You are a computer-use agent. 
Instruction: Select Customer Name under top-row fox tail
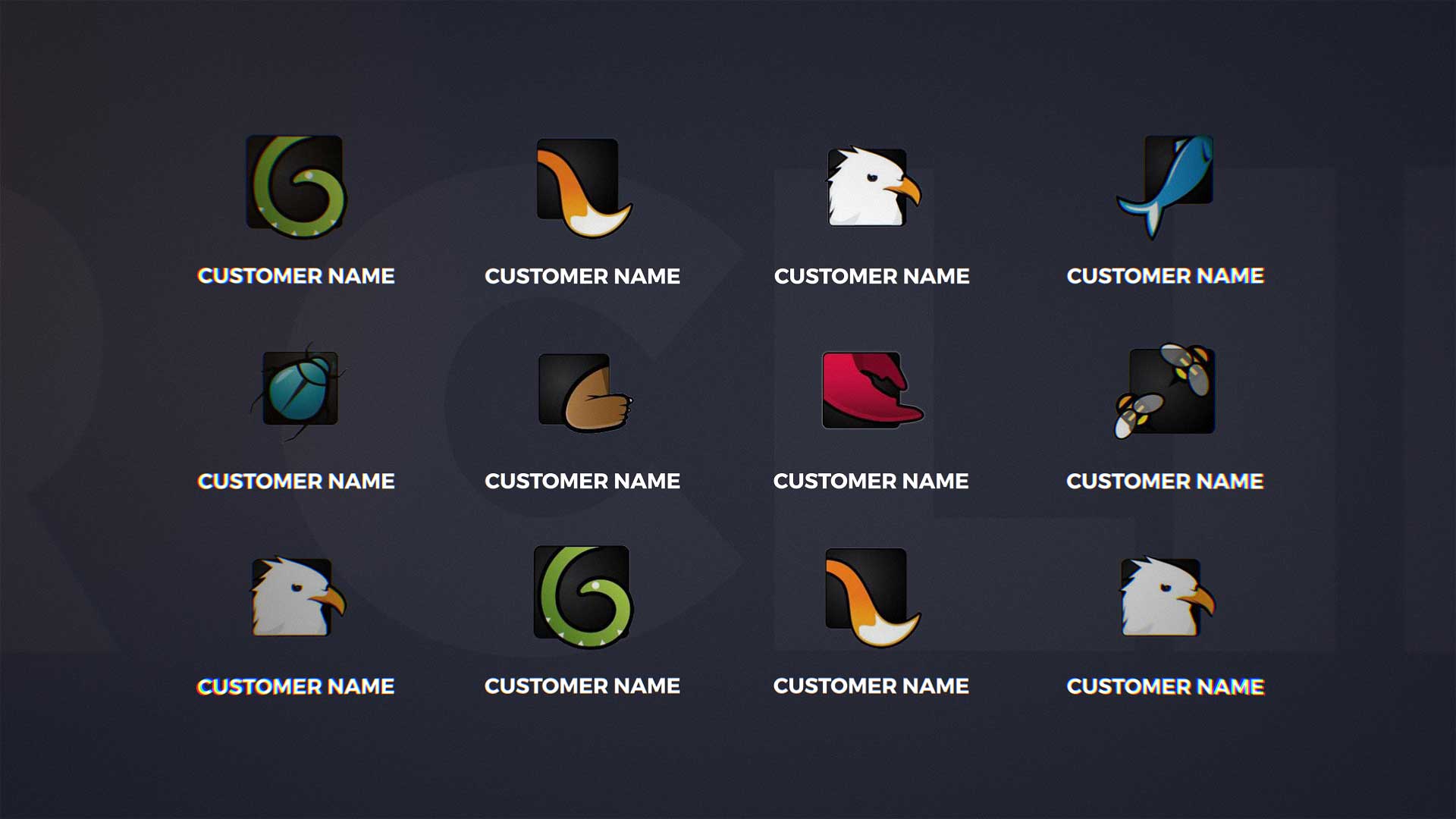pos(582,276)
